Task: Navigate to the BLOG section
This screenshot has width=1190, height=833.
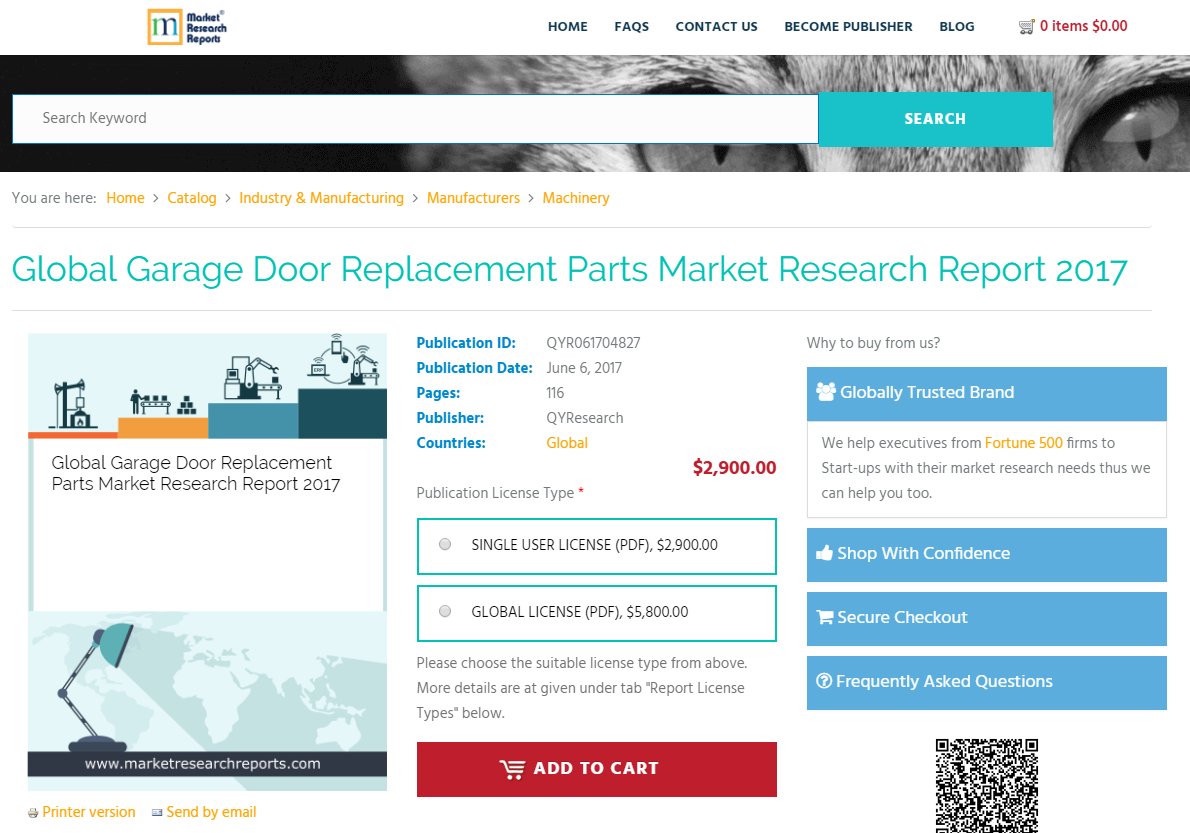Action: click(956, 27)
